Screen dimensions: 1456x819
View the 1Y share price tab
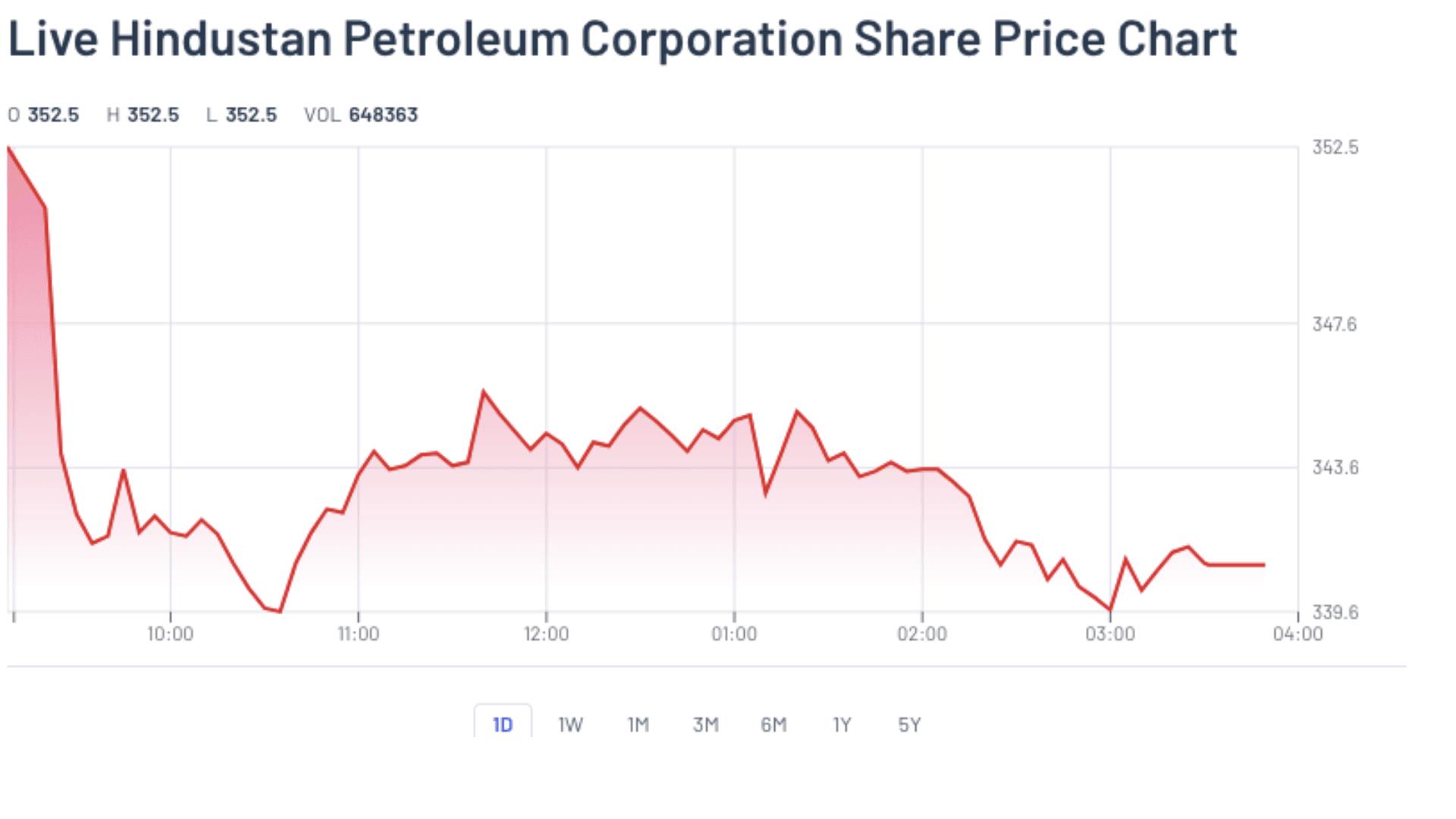point(842,725)
